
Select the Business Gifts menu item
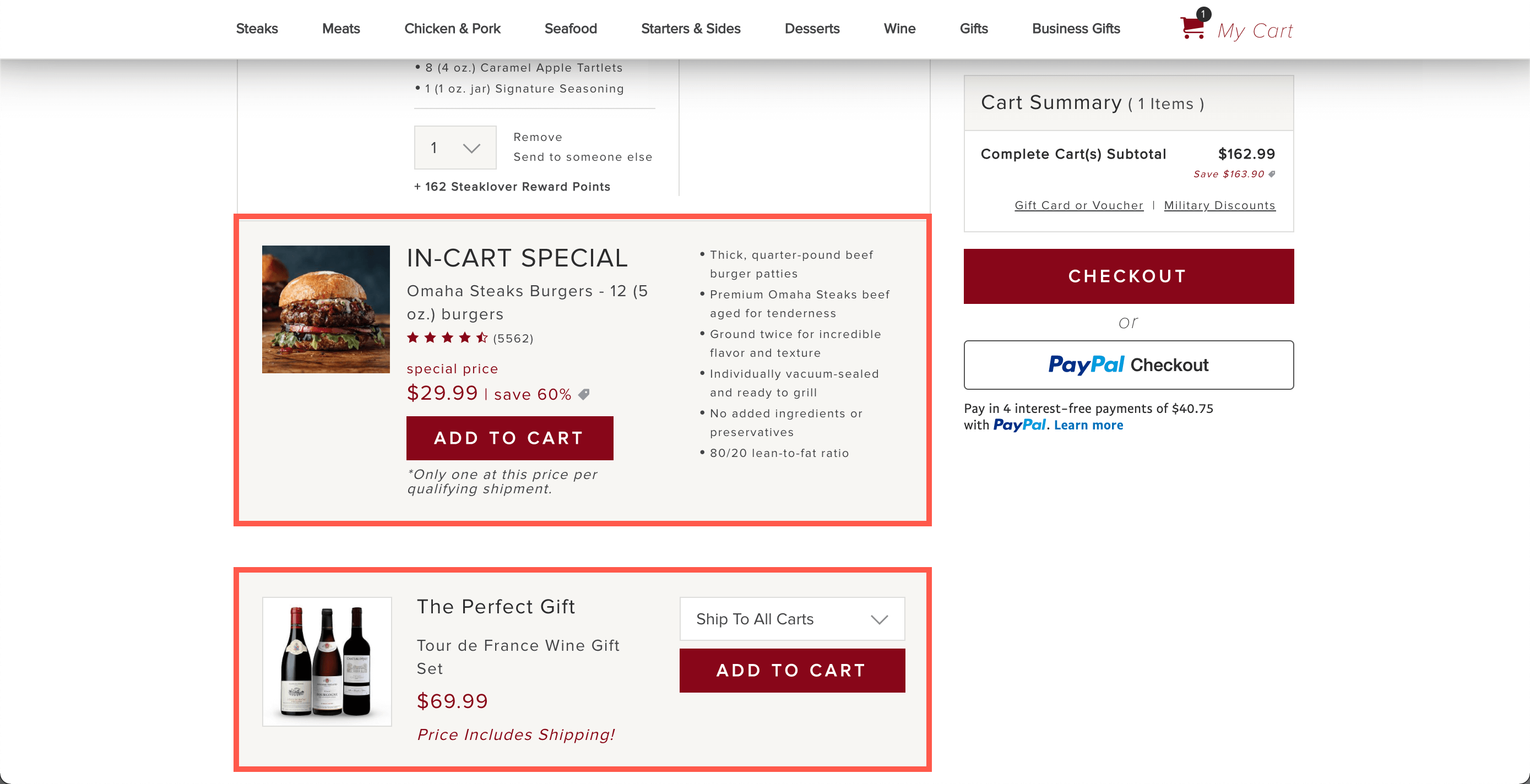tap(1076, 29)
